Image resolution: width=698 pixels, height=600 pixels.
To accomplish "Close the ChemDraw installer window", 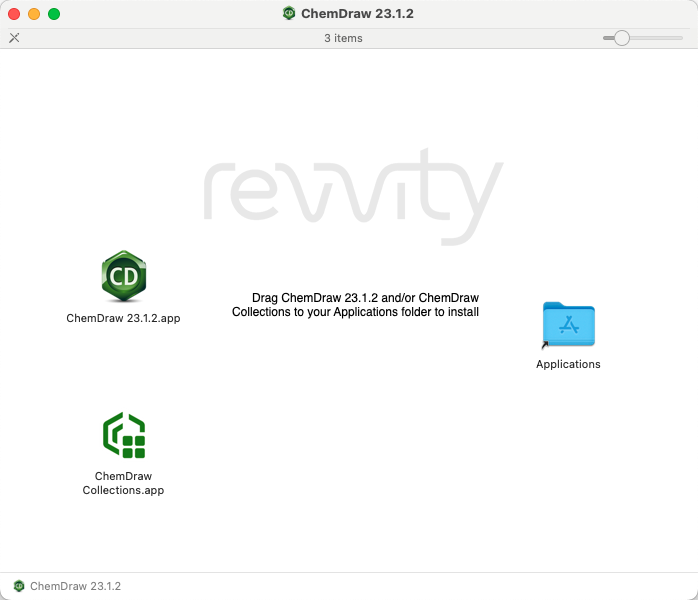I will click(x=14, y=14).
